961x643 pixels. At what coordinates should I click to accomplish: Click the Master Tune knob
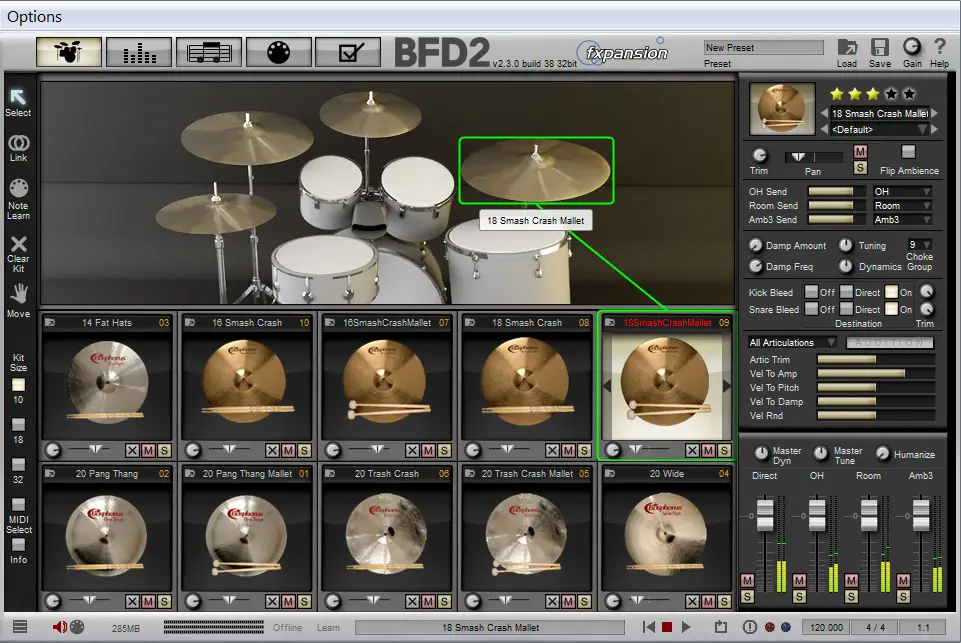821,454
